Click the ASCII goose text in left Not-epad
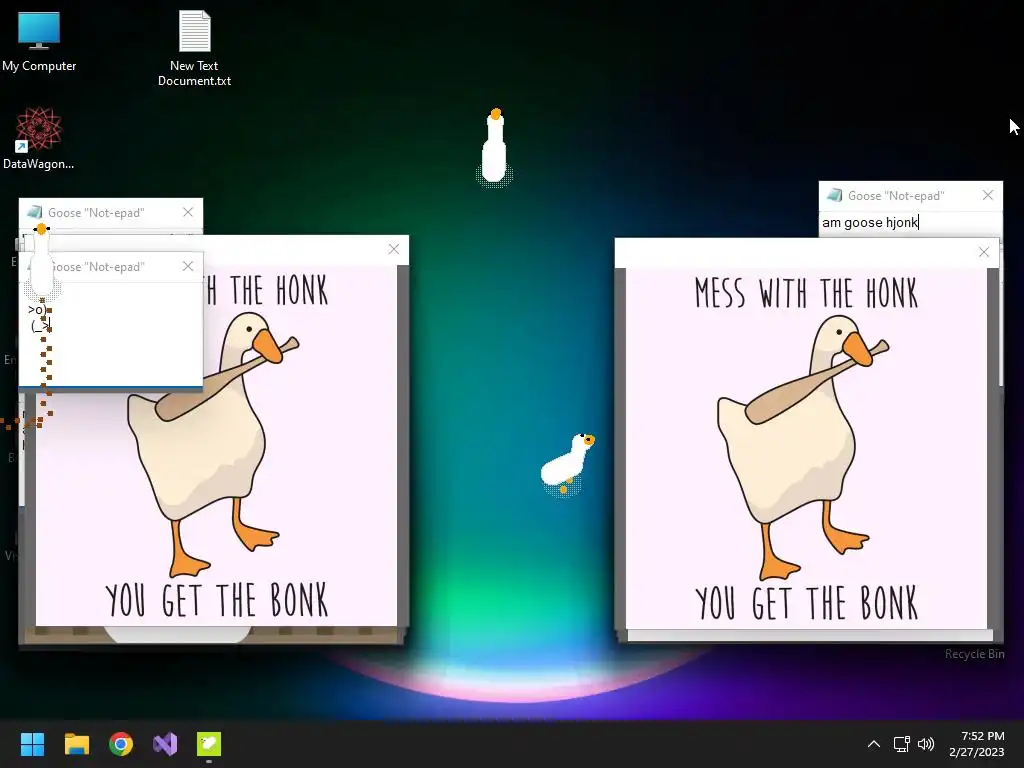This screenshot has width=1024, height=768. point(39,317)
